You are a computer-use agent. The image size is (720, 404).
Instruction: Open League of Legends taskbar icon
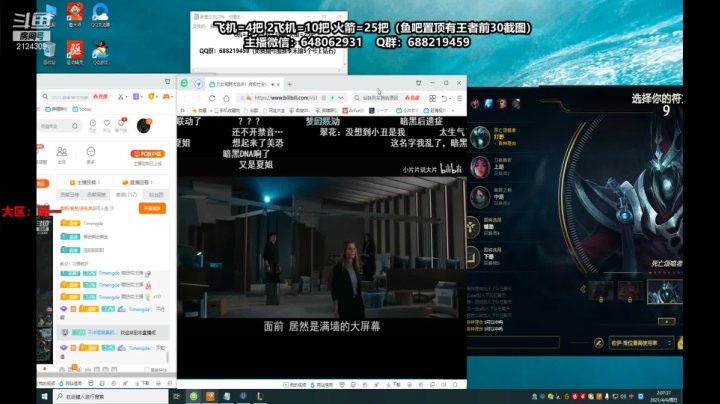(x=260, y=396)
